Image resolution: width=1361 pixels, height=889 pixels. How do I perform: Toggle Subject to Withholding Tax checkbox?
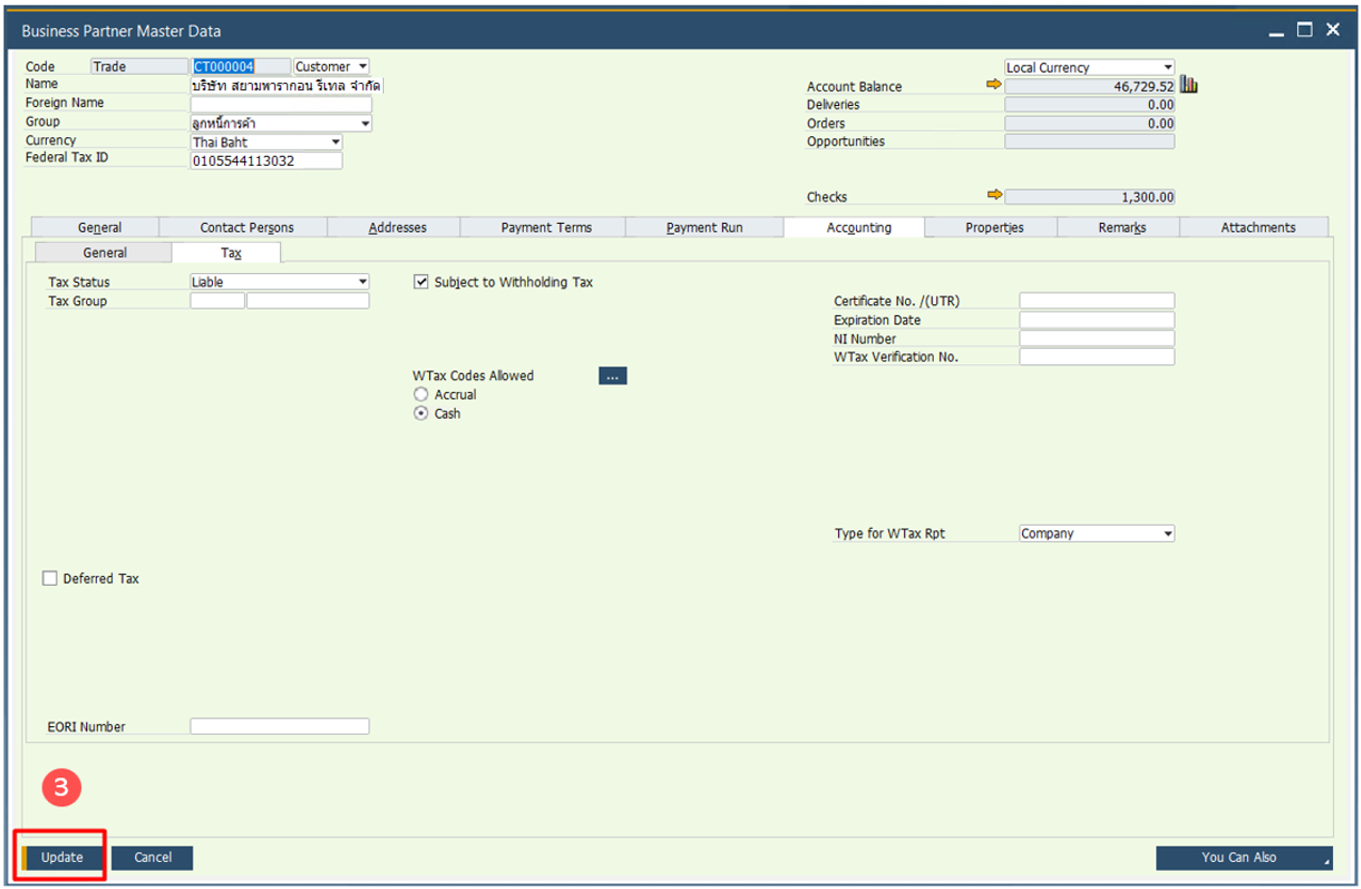[421, 282]
